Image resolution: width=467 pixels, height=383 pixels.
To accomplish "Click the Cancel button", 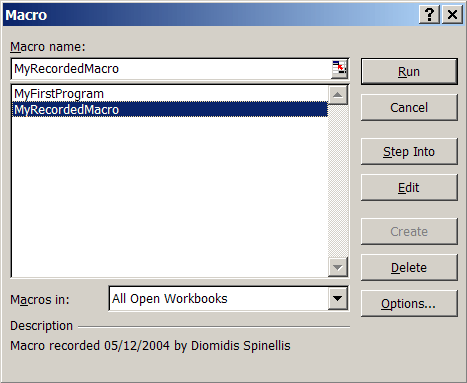I will tap(409, 108).
